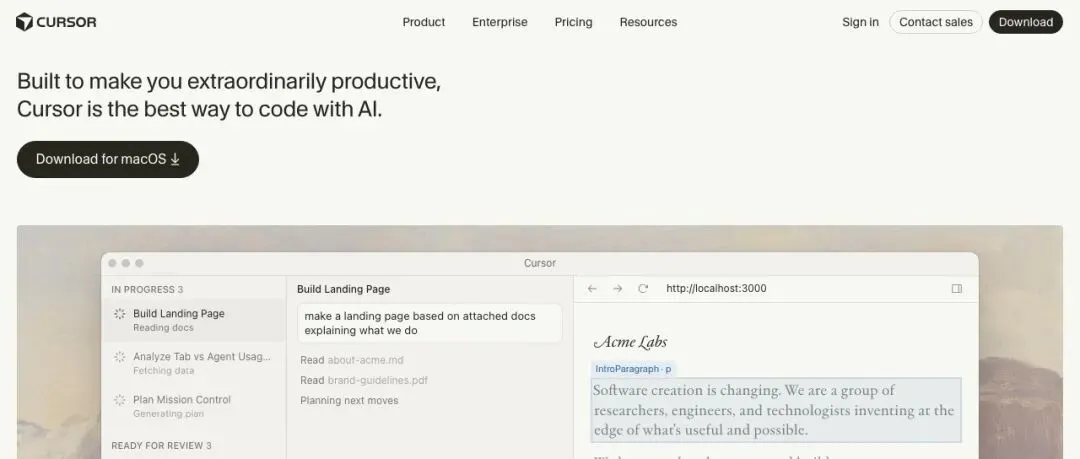This screenshot has height=459, width=1080.
Task: Click the Acme Labs heading in preview
Action: [x=630, y=342]
